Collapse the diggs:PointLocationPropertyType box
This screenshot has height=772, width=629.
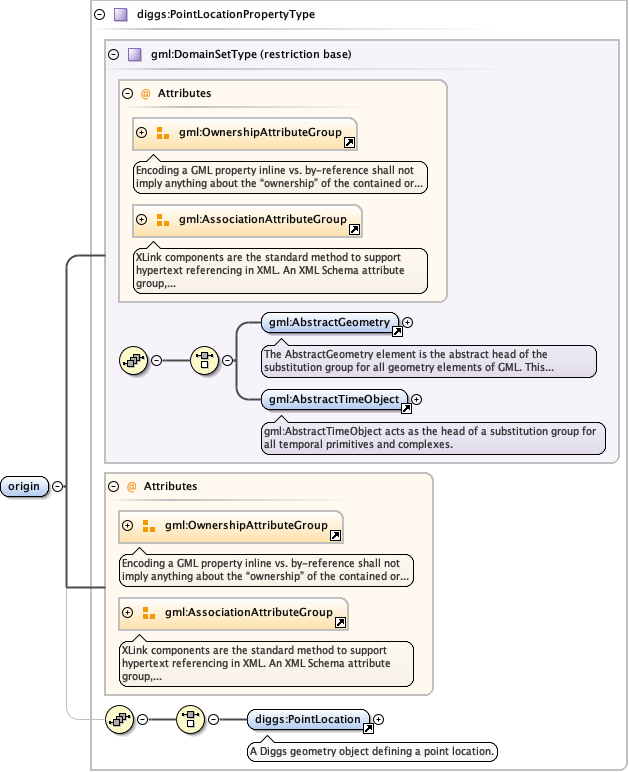(x=98, y=15)
